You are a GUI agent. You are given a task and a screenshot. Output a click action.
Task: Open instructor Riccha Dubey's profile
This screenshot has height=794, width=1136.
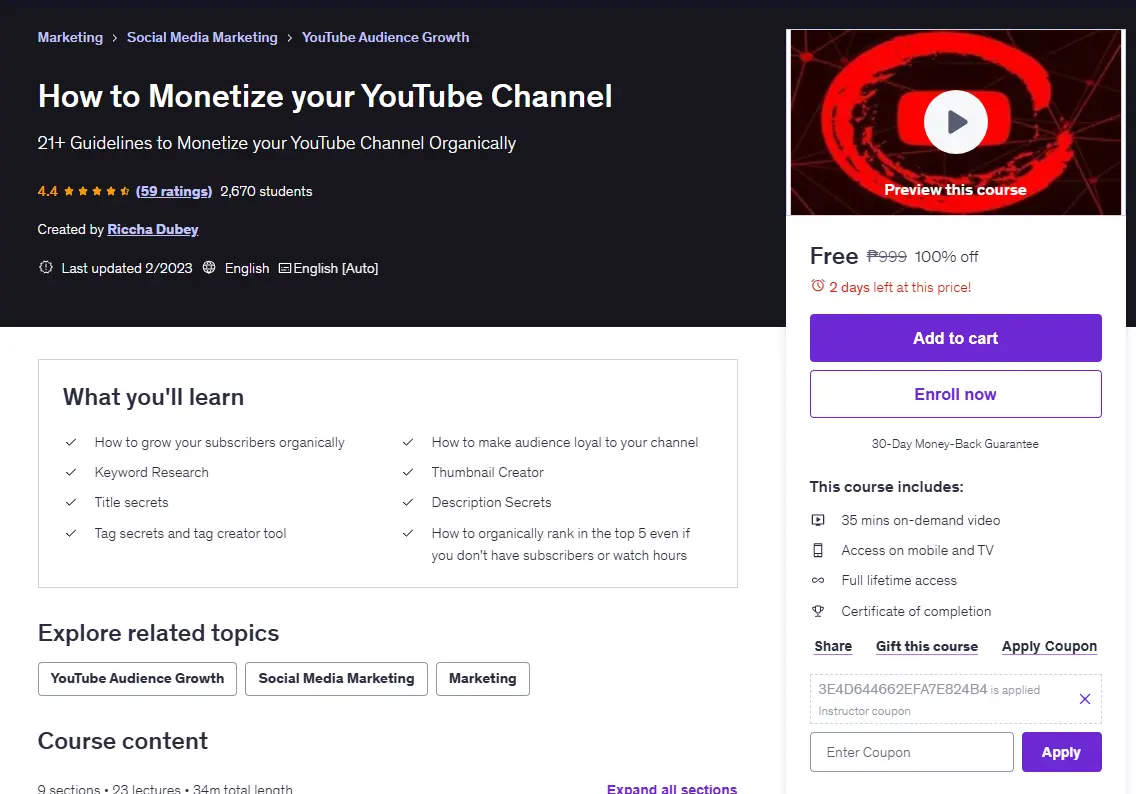(x=153, y=229)
